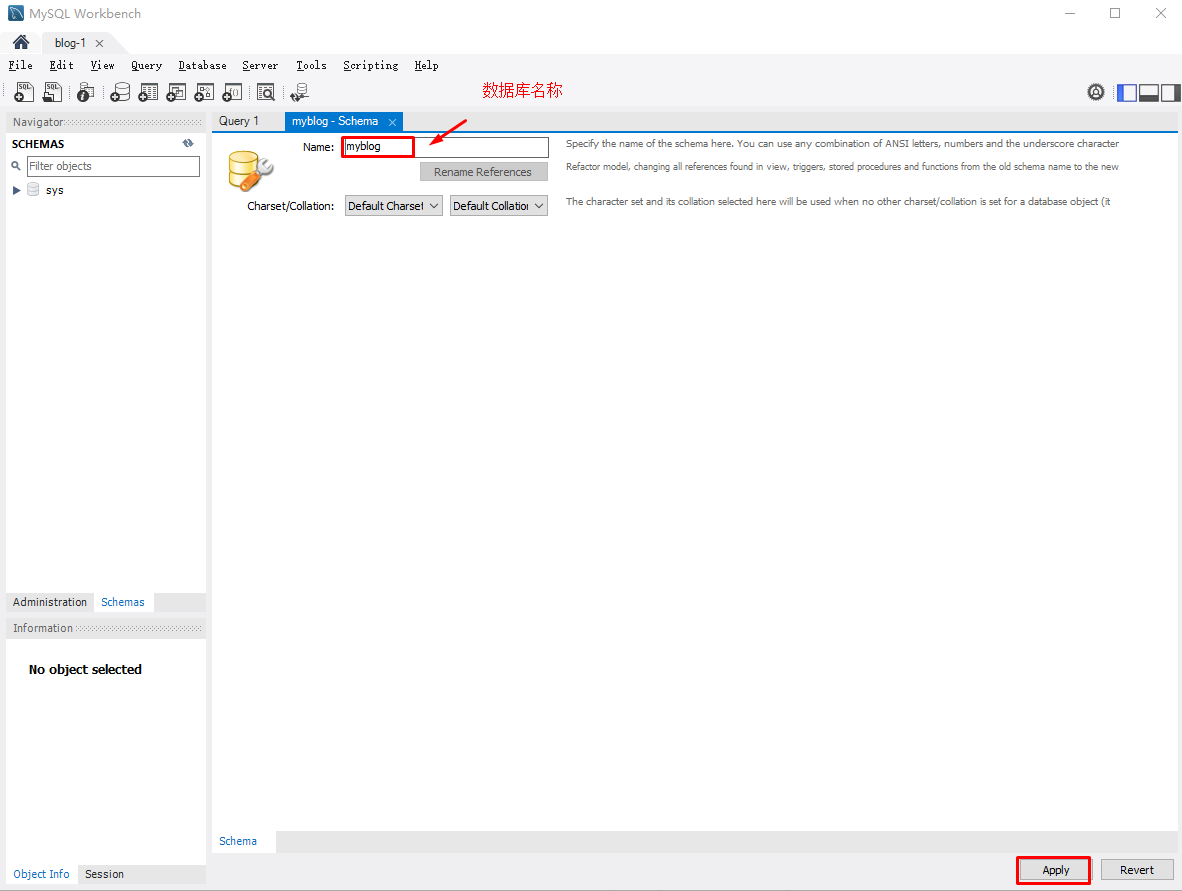
Task: Open the Default Charset dropdown
Action: [393, 206]
